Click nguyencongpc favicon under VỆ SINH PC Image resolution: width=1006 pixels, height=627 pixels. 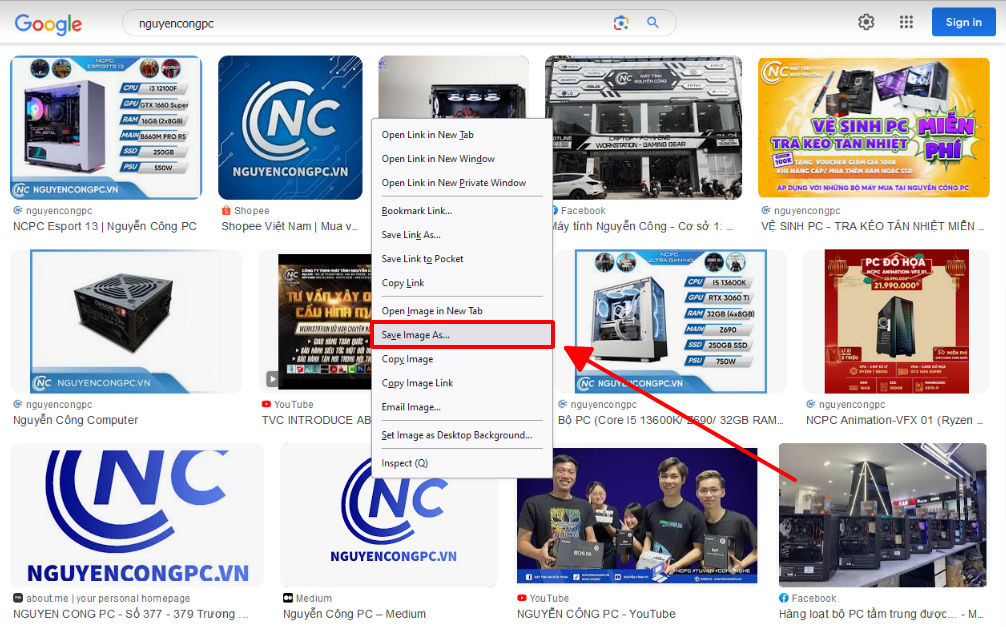coord(766,210)
